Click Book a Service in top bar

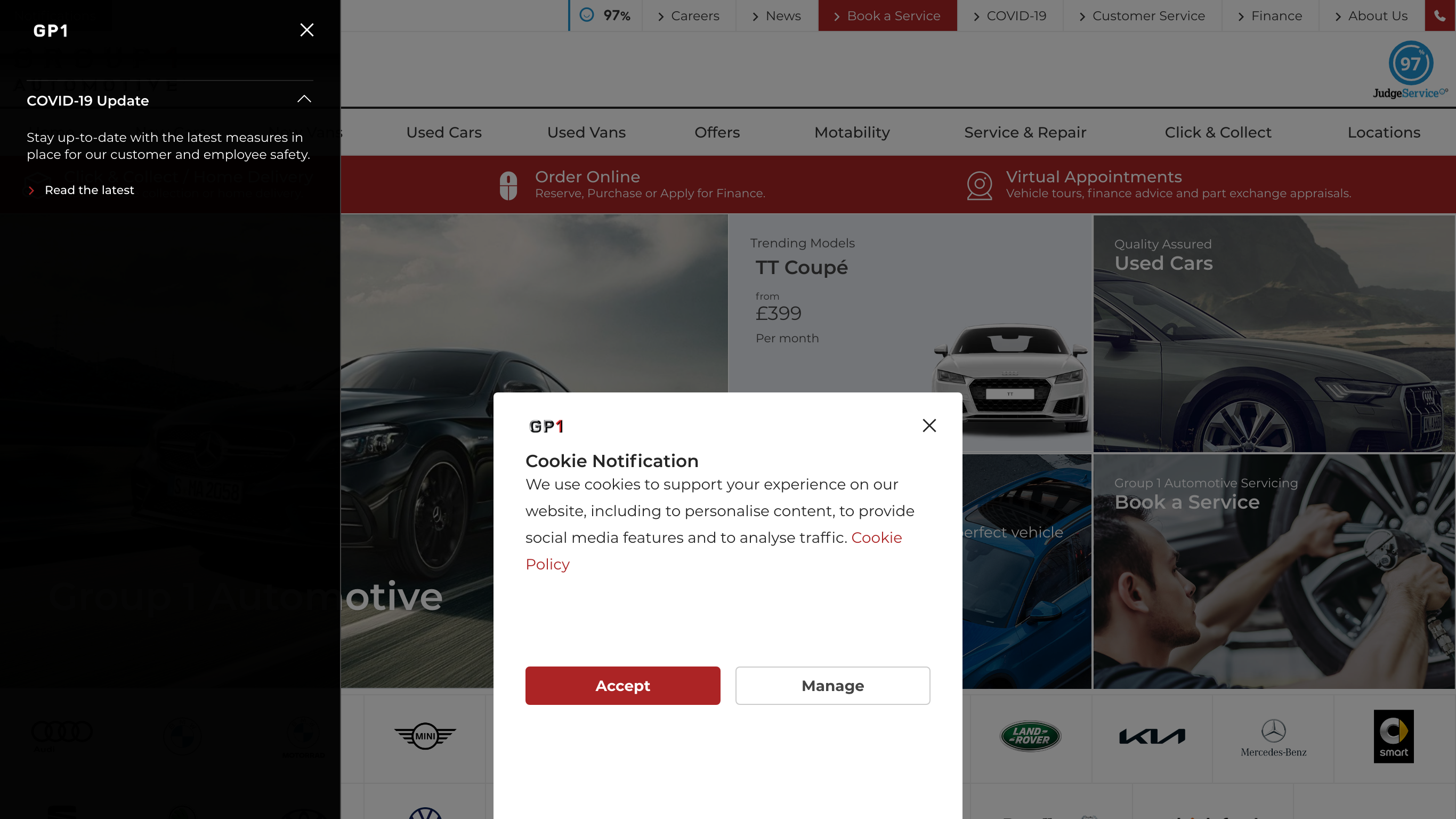(887, 16)
